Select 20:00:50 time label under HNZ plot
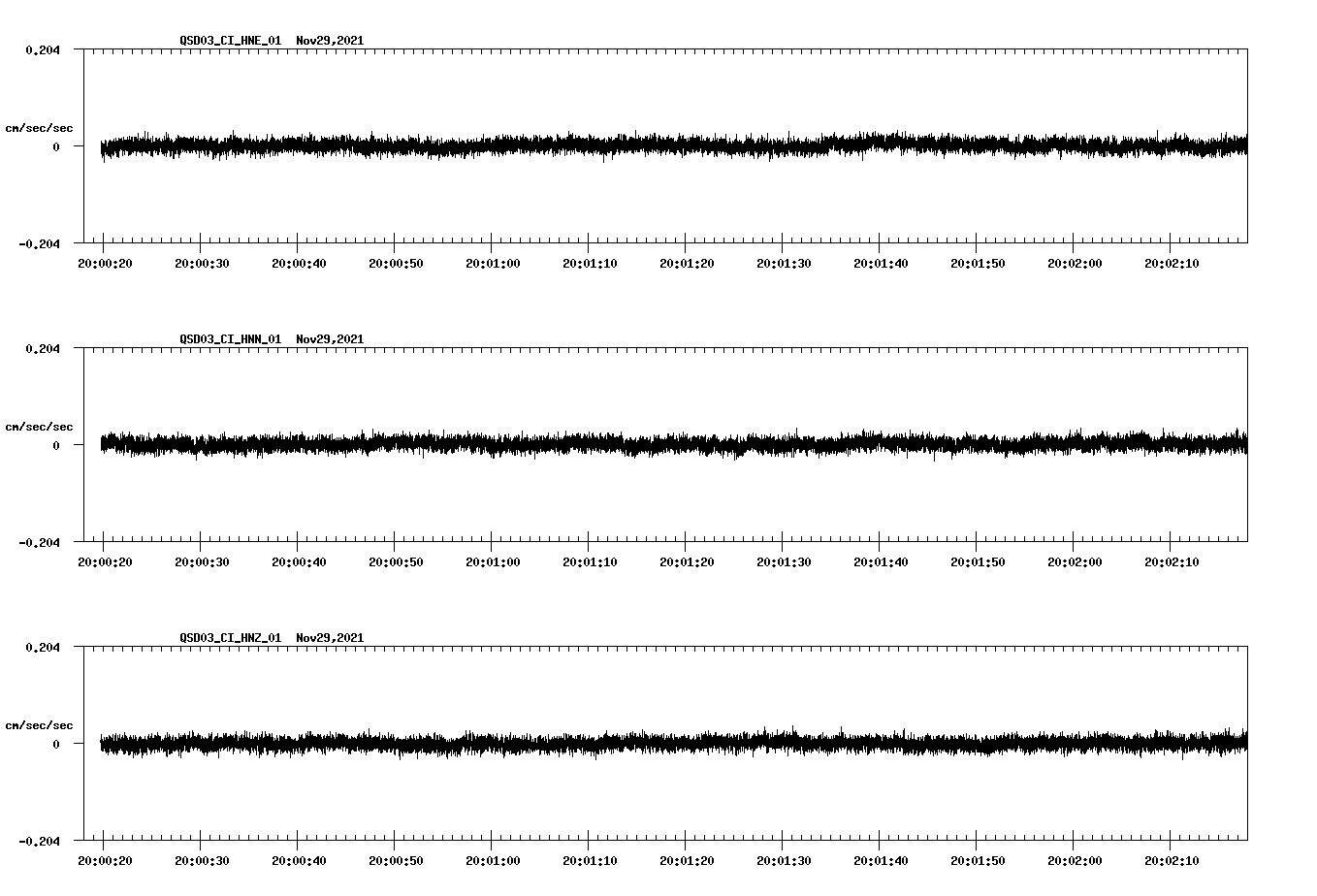1317x896 pixels. click(396, 861)
